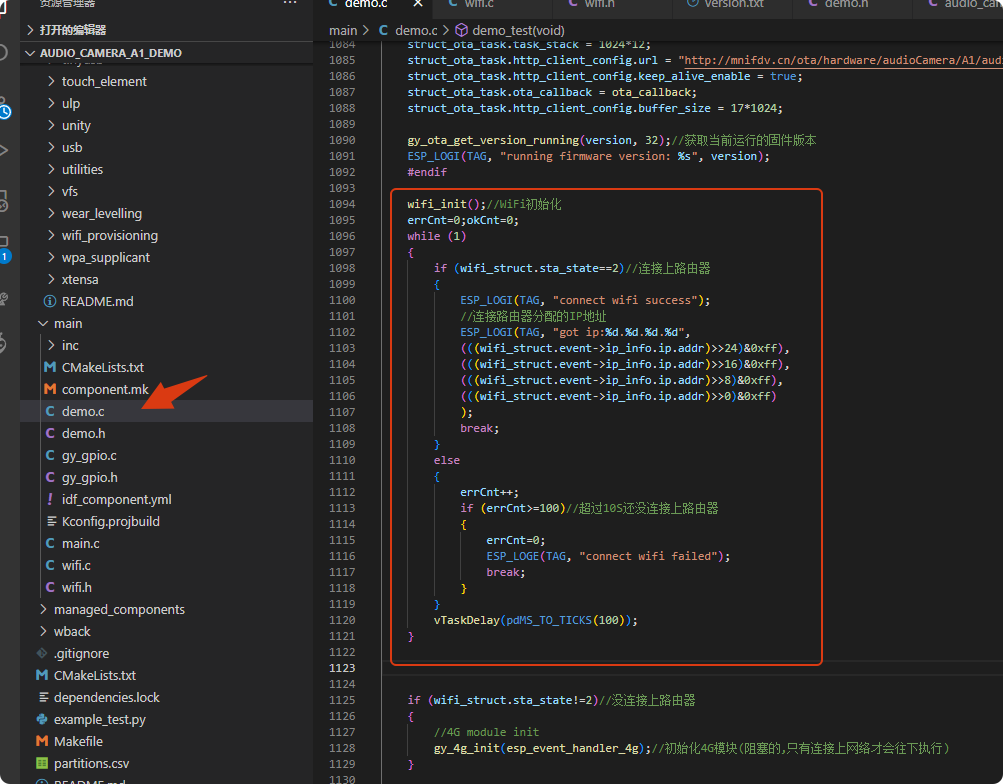Click line number 1123 in the gutter

(x=341, y=668)
